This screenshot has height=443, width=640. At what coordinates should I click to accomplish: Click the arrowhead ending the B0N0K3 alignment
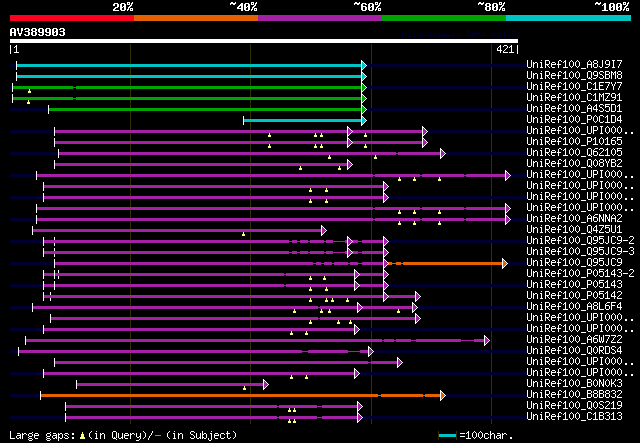(x=266, y=385)
